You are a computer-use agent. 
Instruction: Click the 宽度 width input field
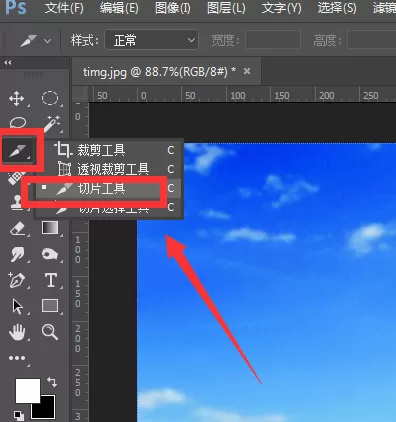click(273, 40)
